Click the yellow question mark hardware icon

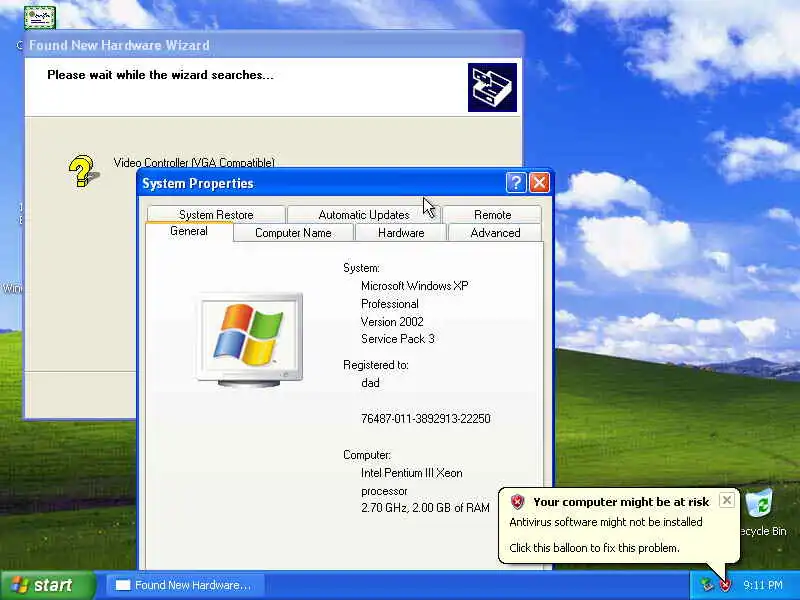83,171
